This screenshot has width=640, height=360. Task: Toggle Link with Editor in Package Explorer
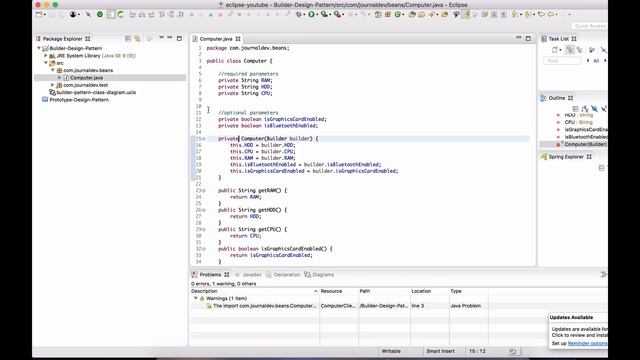click(138, 38)
